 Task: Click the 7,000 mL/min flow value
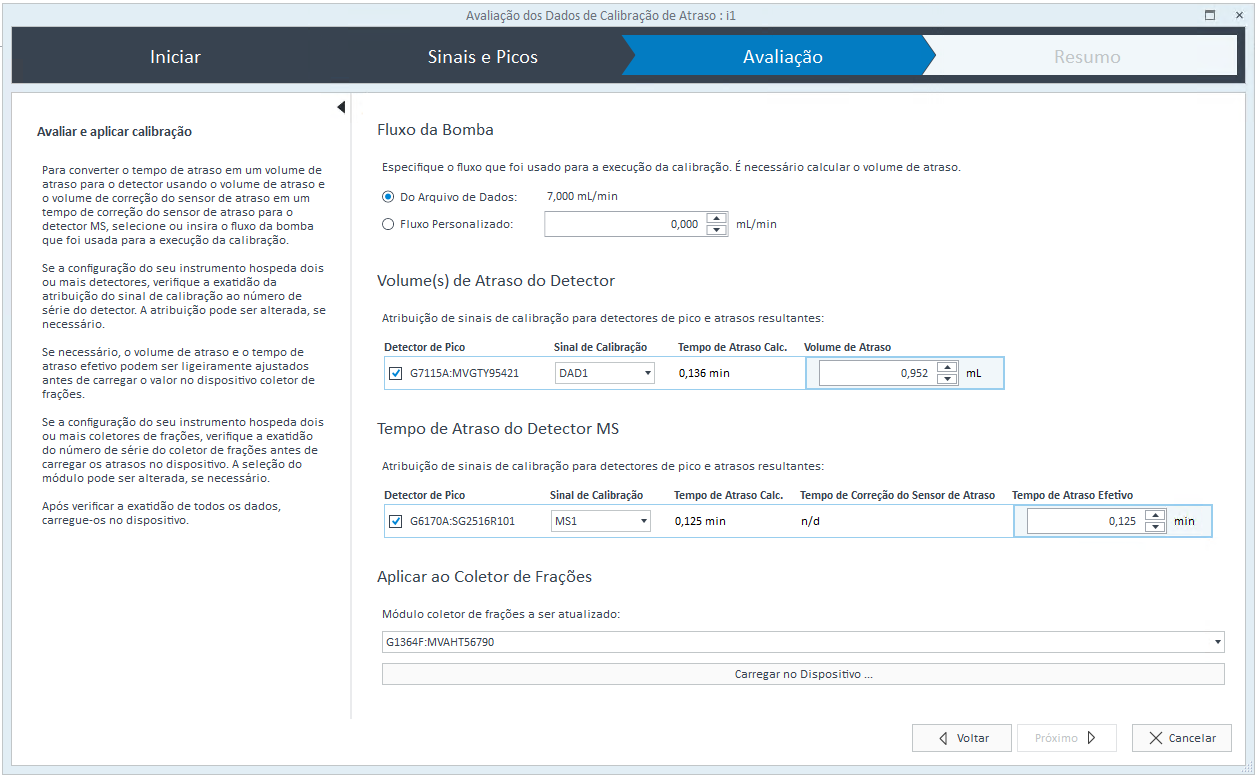coord(582,197)
